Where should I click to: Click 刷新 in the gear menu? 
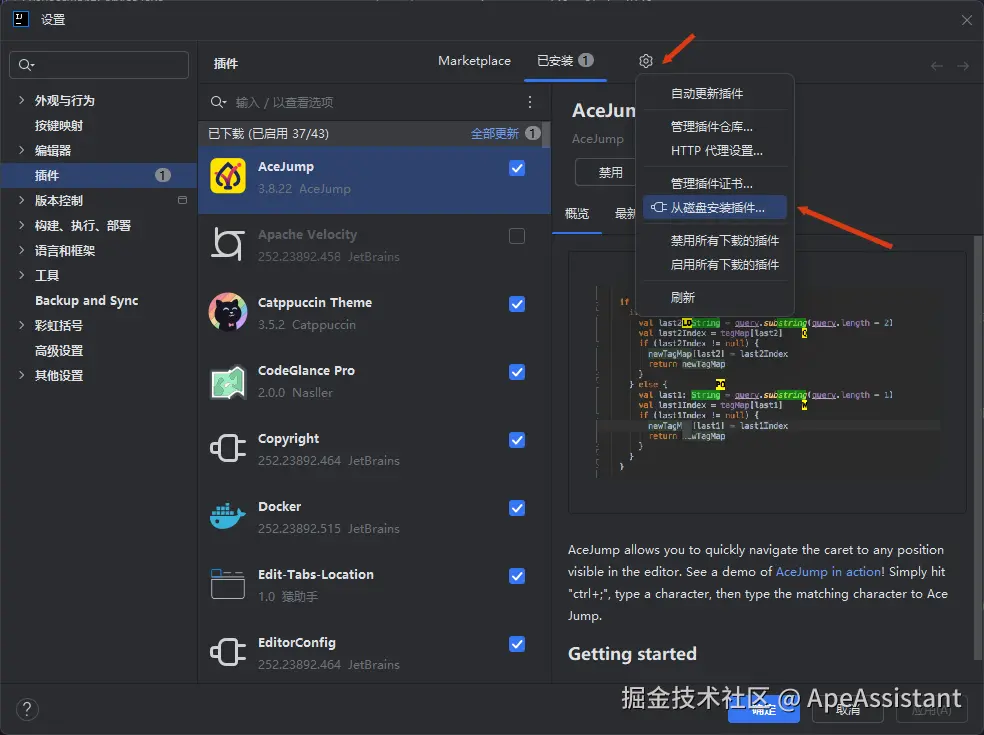pyautogui.click(x=715, y=298)
